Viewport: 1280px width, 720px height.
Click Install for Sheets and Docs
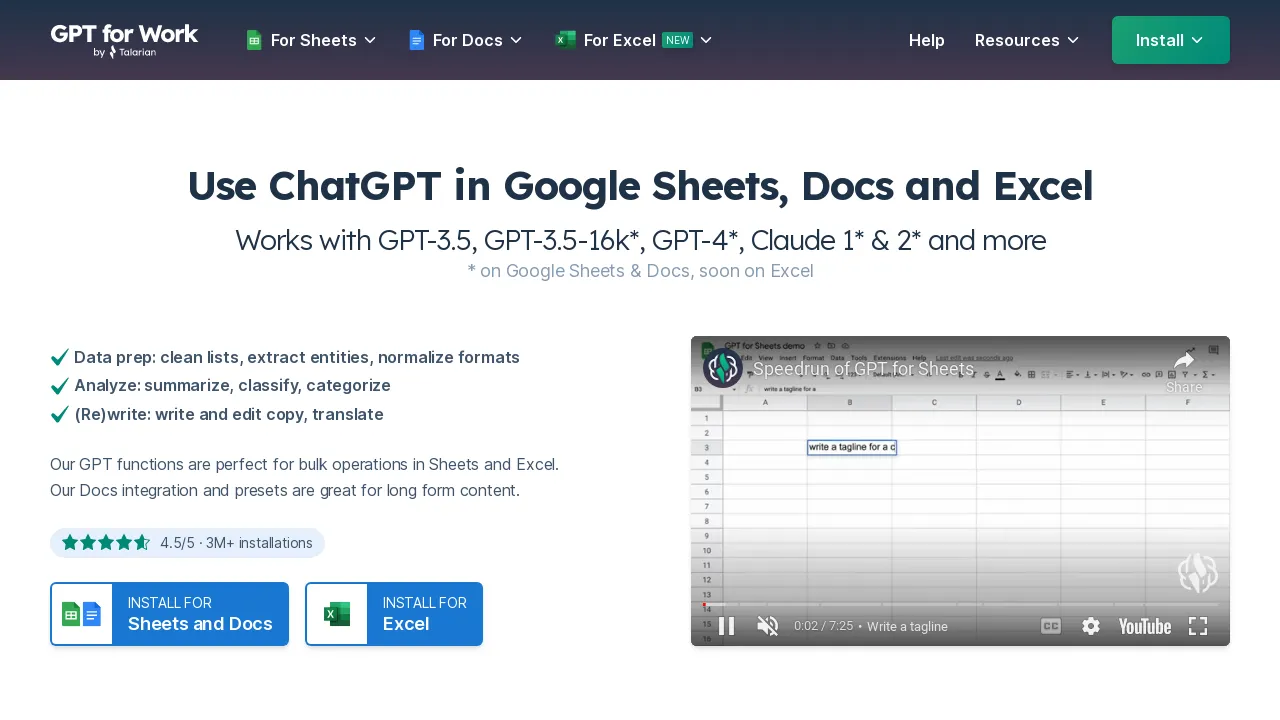[169, 613]
